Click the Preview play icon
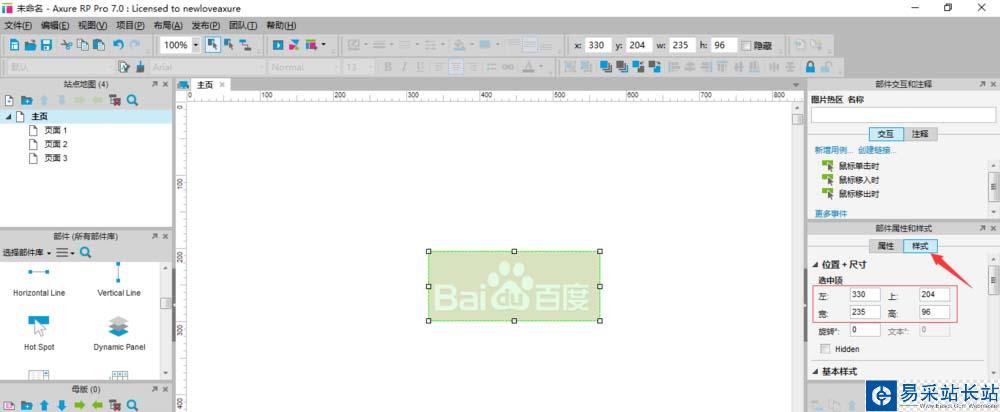The image size is (1000, 412). click(278, 45)
